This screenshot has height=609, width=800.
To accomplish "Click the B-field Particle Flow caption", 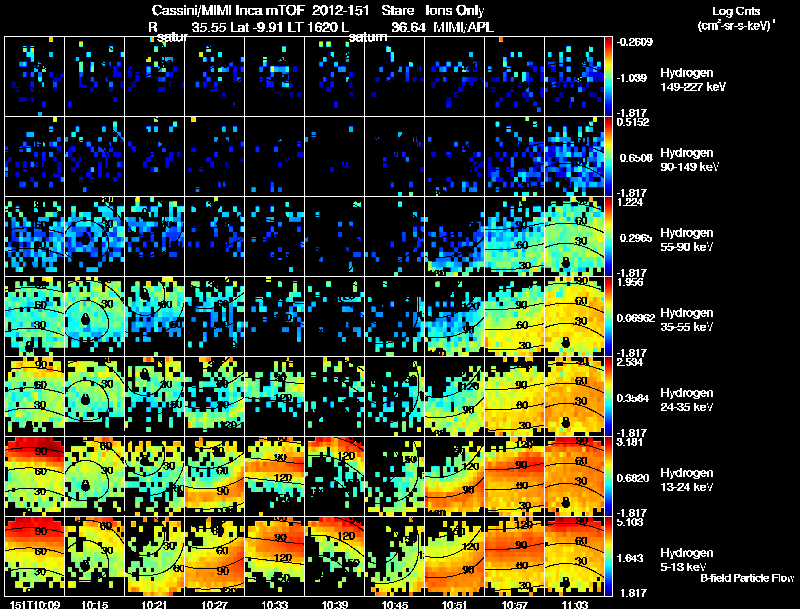I will point(747,578).
